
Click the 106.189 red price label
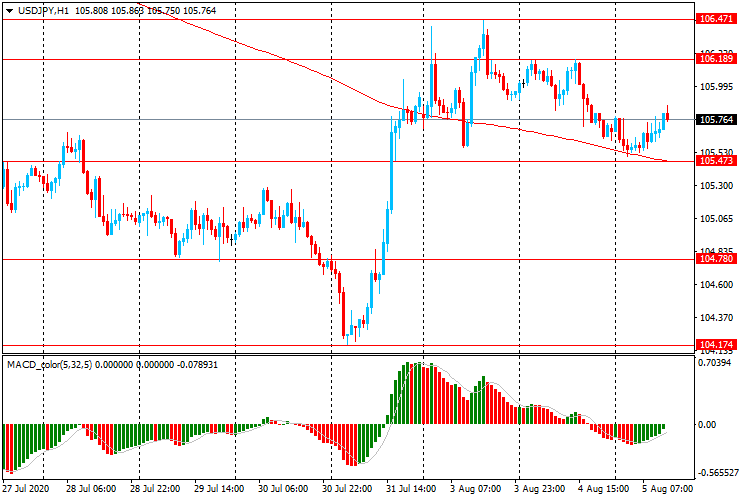click(716, 59)
